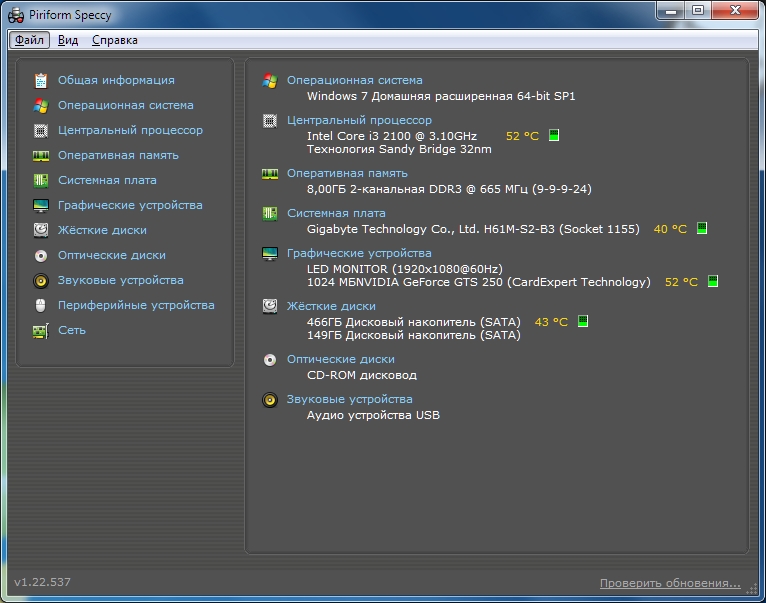766x603 pixels.
Task: Click the network card icon beside sidebar Сеть
Action: 41,331
